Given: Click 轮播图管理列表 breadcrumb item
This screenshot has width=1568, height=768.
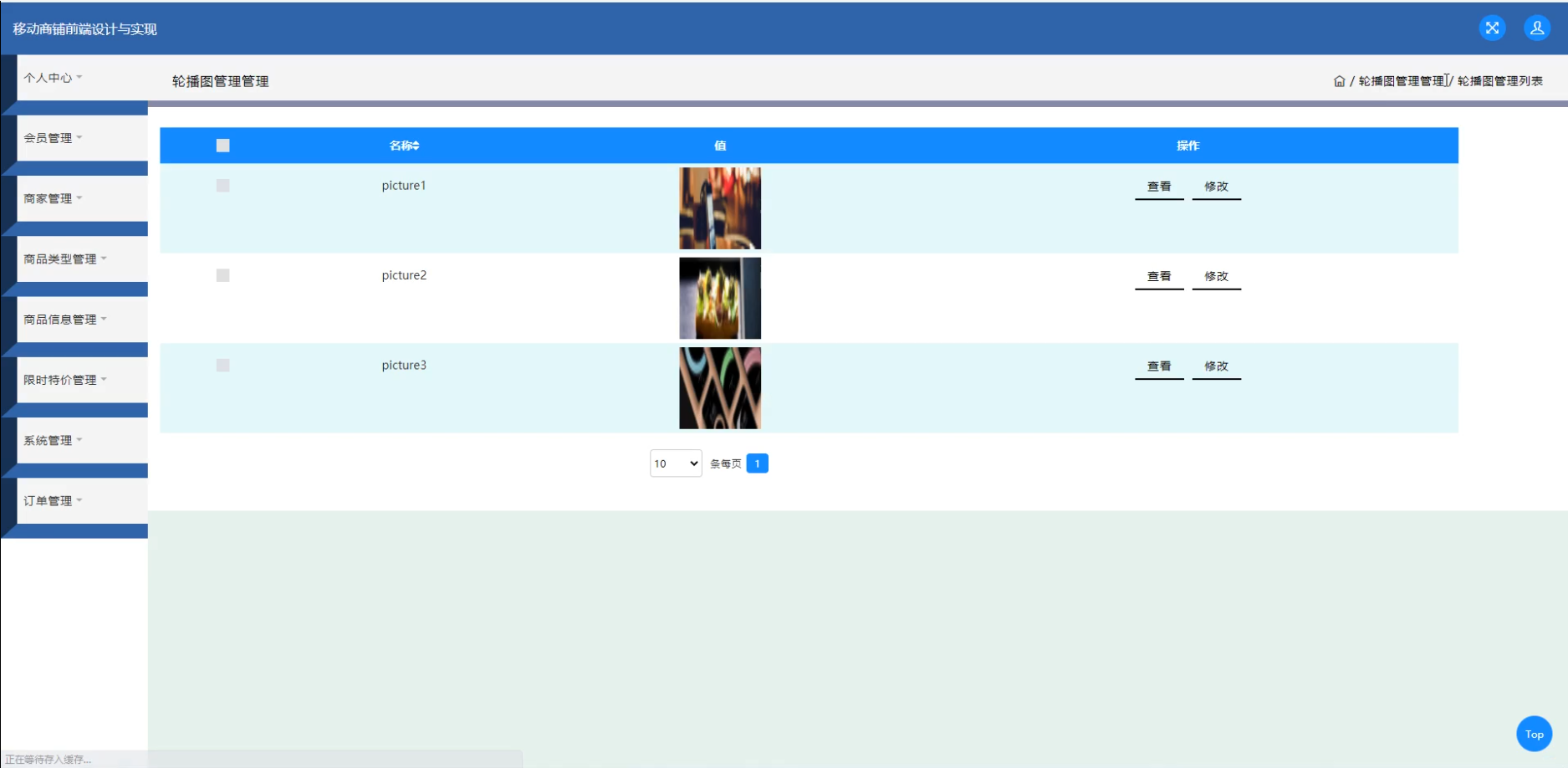Looking at the screenshot, I should [1500, 81].
